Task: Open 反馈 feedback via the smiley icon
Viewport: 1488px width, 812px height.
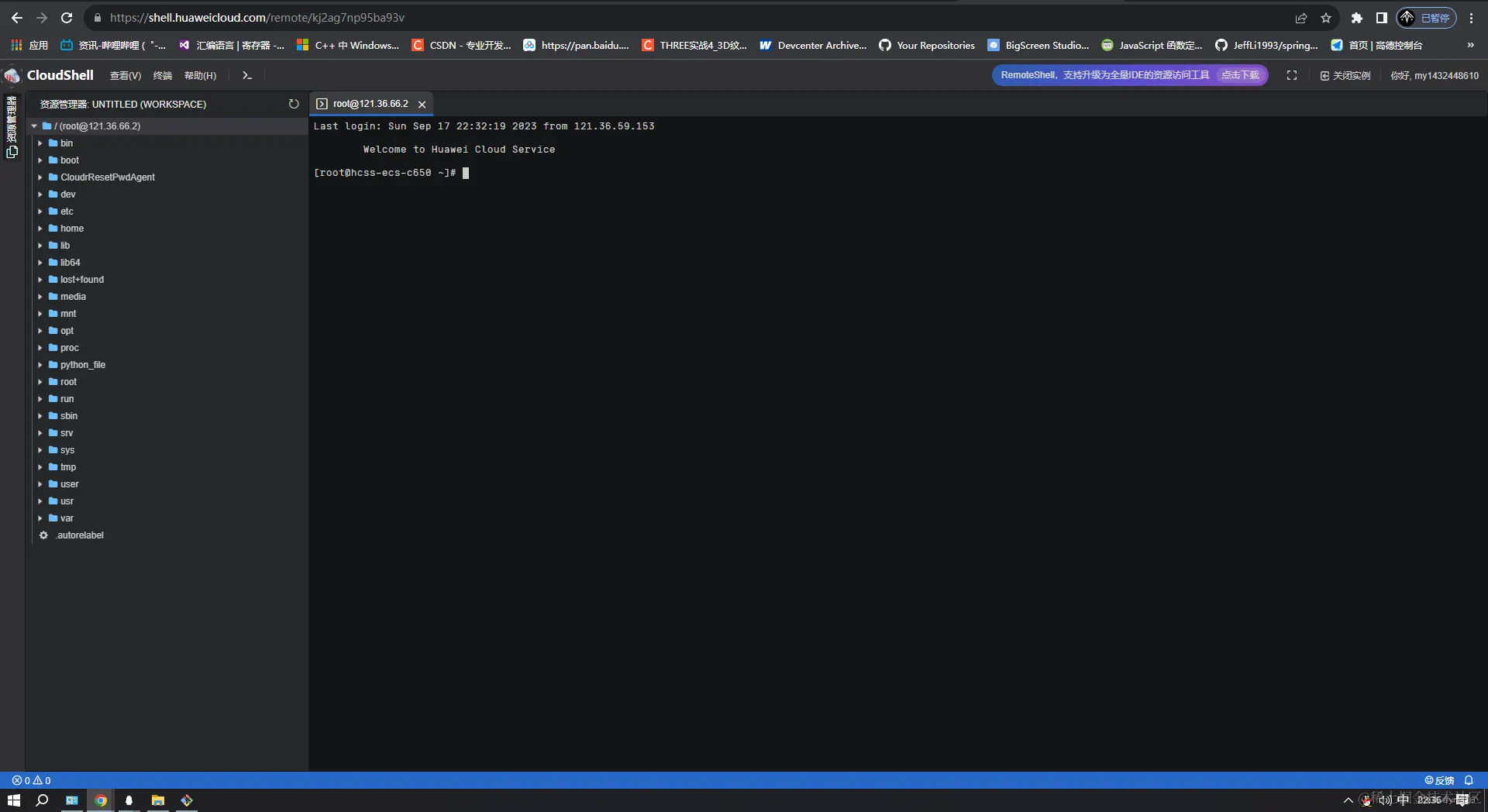Action: tap(1430, 780)
